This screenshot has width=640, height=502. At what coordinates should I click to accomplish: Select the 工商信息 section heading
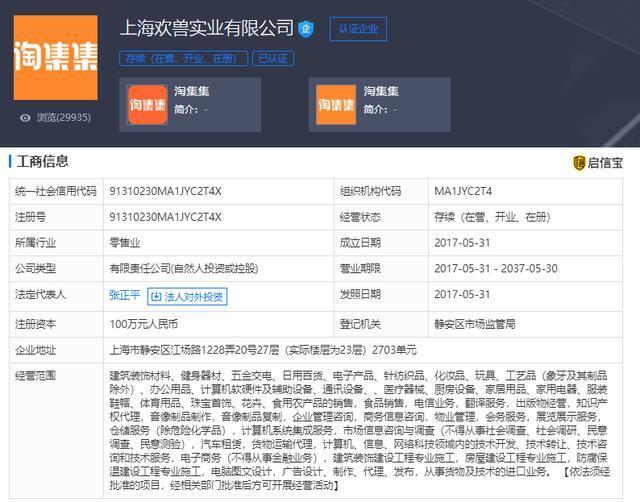(40, 162)
